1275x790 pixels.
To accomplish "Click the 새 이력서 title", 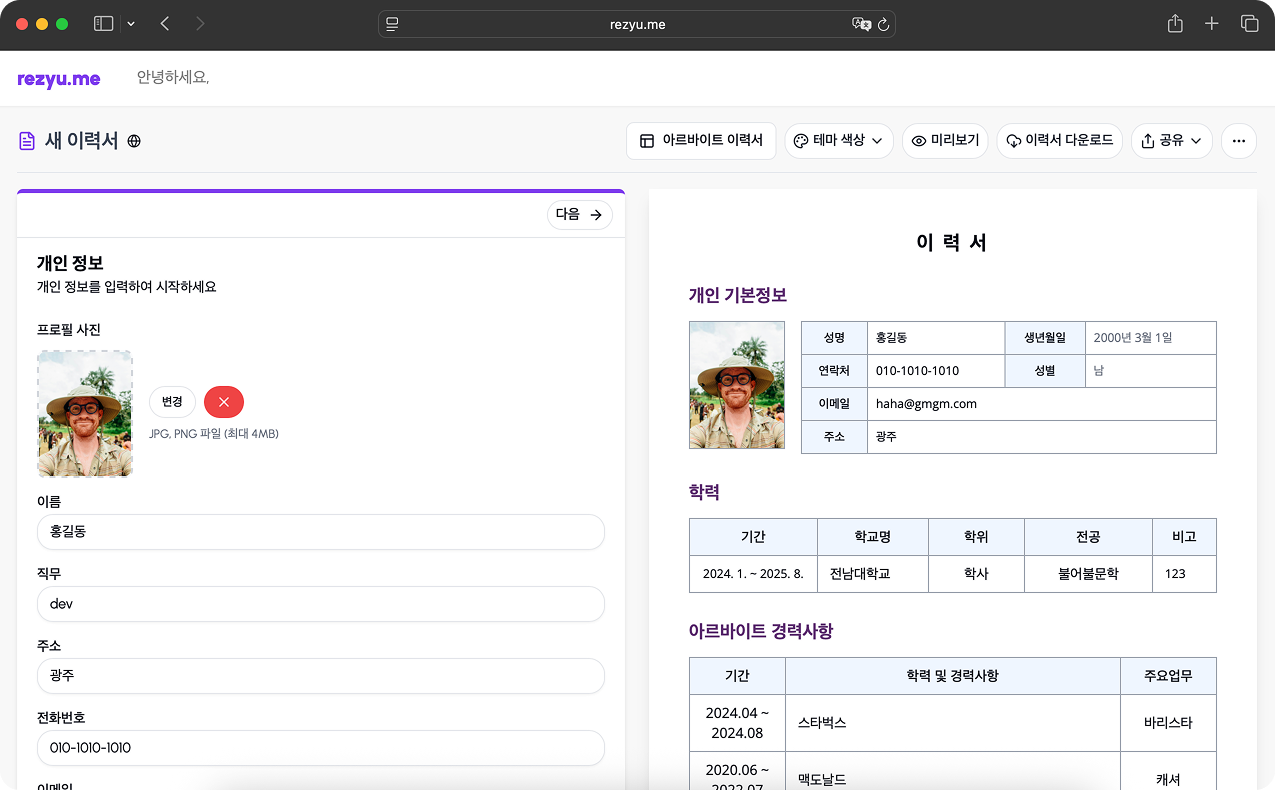I will coord(81,141).
